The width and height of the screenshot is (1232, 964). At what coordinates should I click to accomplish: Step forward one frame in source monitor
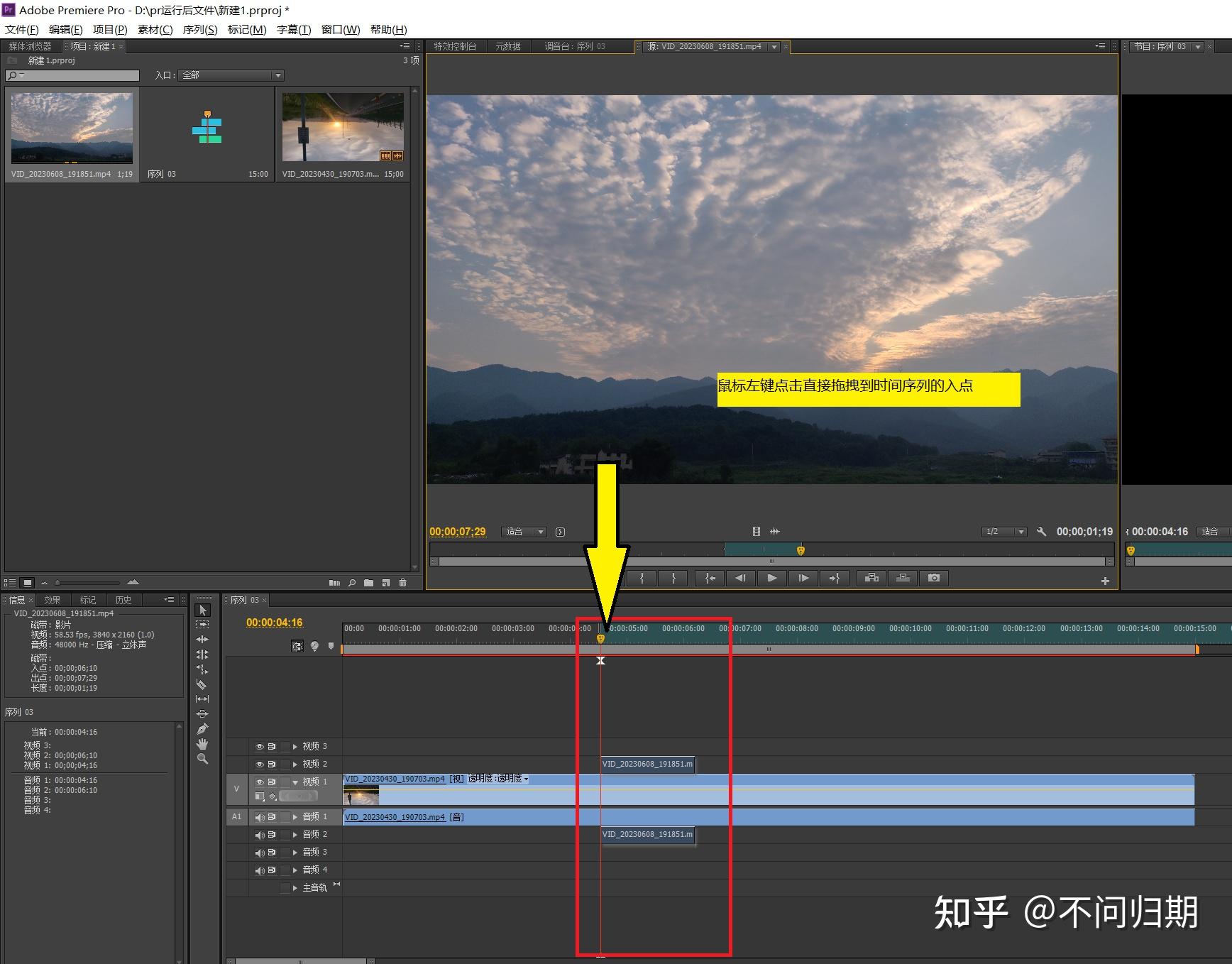[803, 579]
